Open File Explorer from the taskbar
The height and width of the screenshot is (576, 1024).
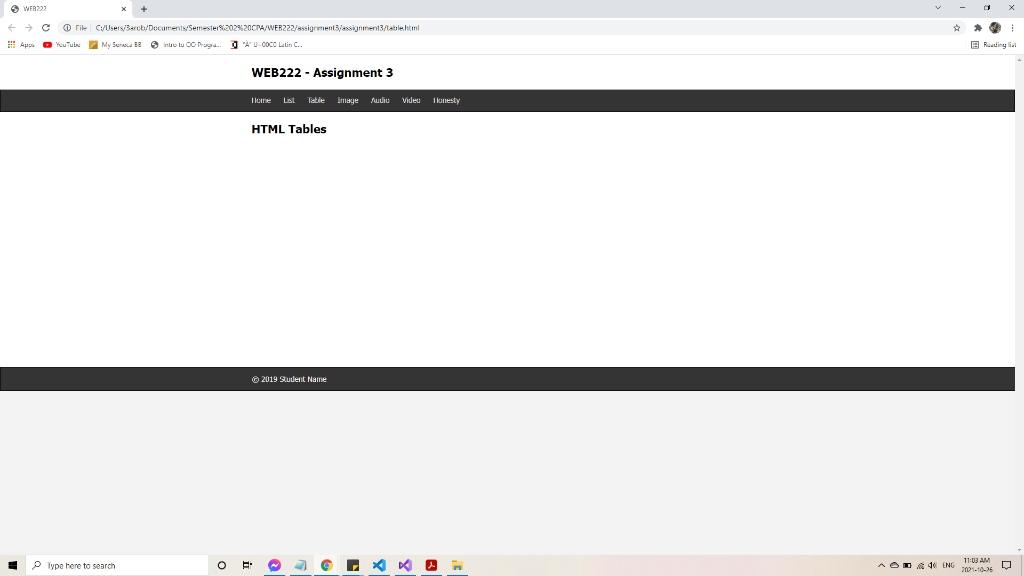click(x=457, y=565)
